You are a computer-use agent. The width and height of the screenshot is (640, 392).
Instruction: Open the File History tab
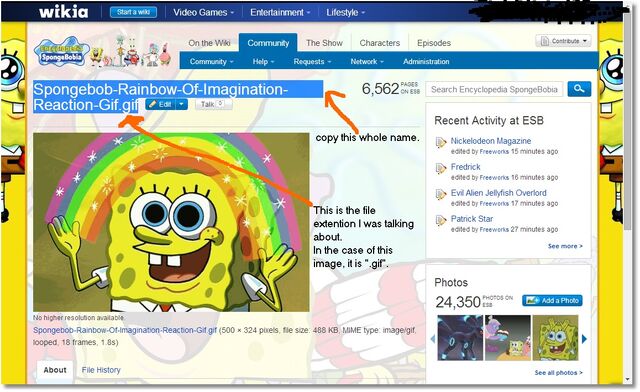[101, 370]
